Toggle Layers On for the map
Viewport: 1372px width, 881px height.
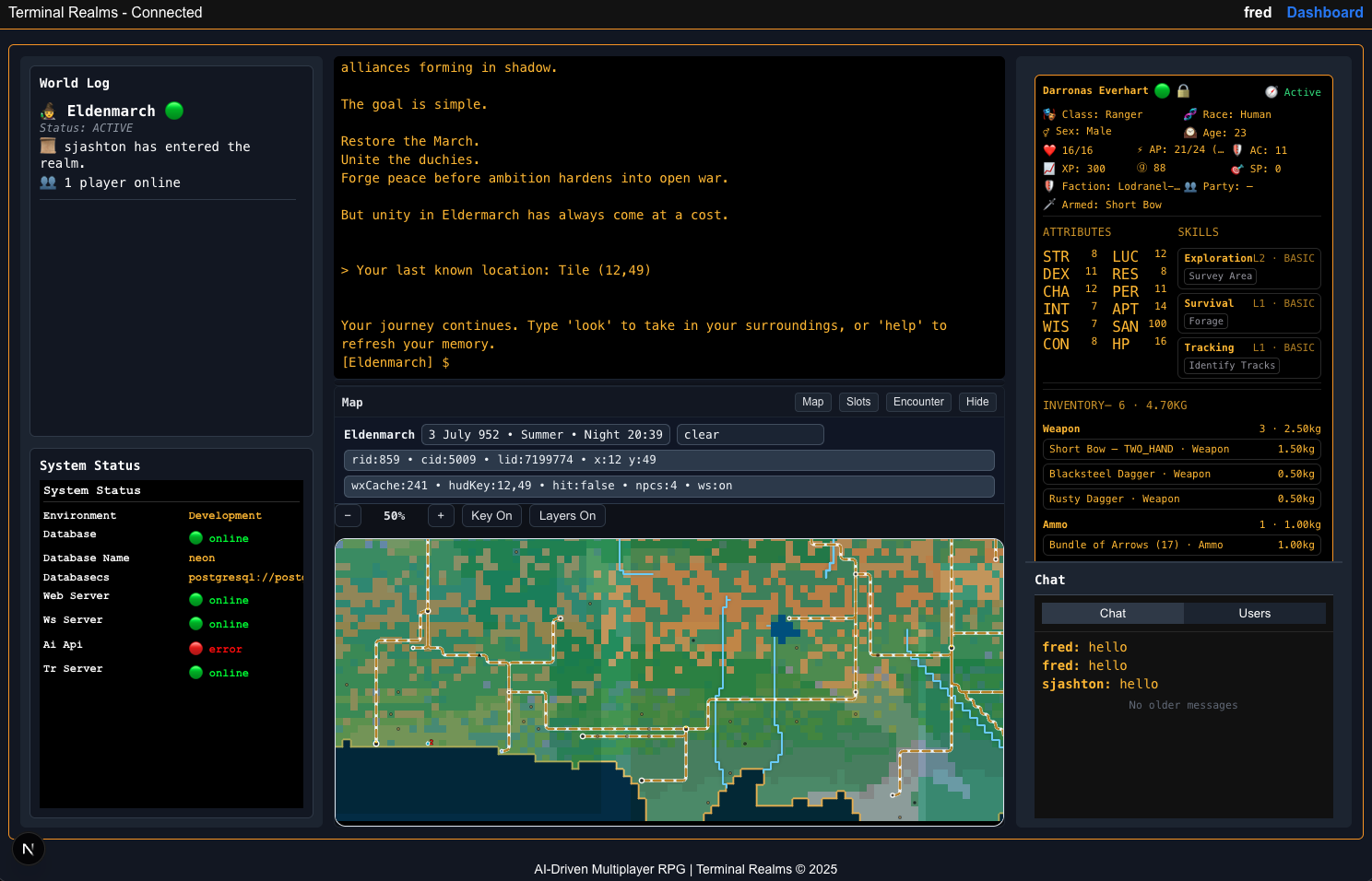(566, 515)
